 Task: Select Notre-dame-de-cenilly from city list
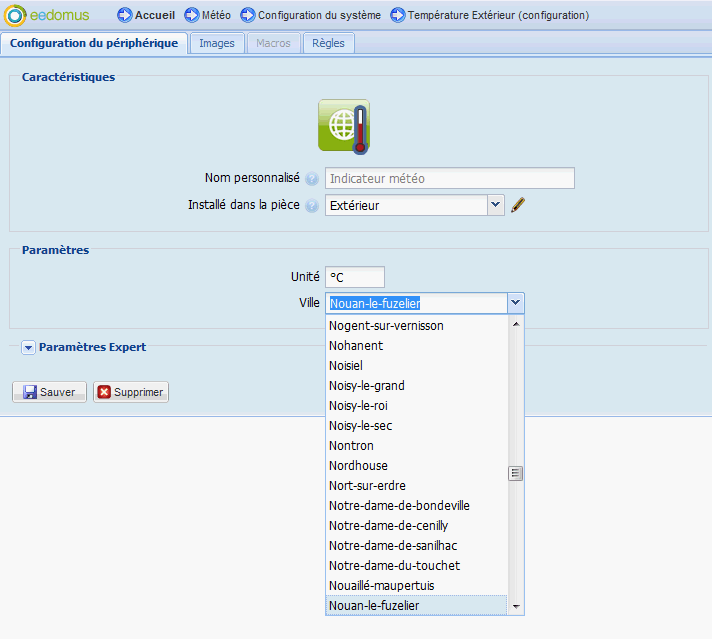[416, 525]
